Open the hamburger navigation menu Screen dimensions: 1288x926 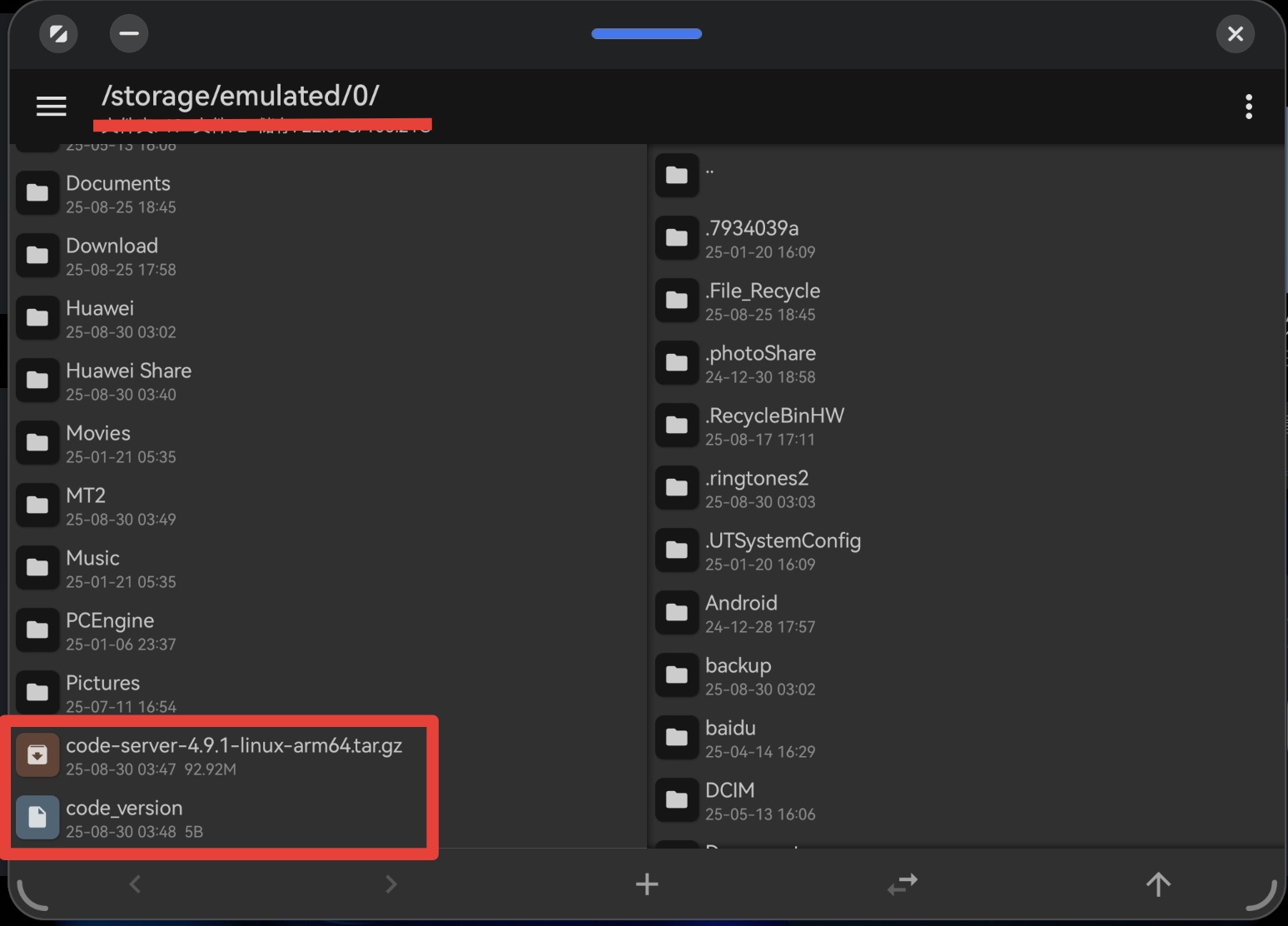(51, 106)
